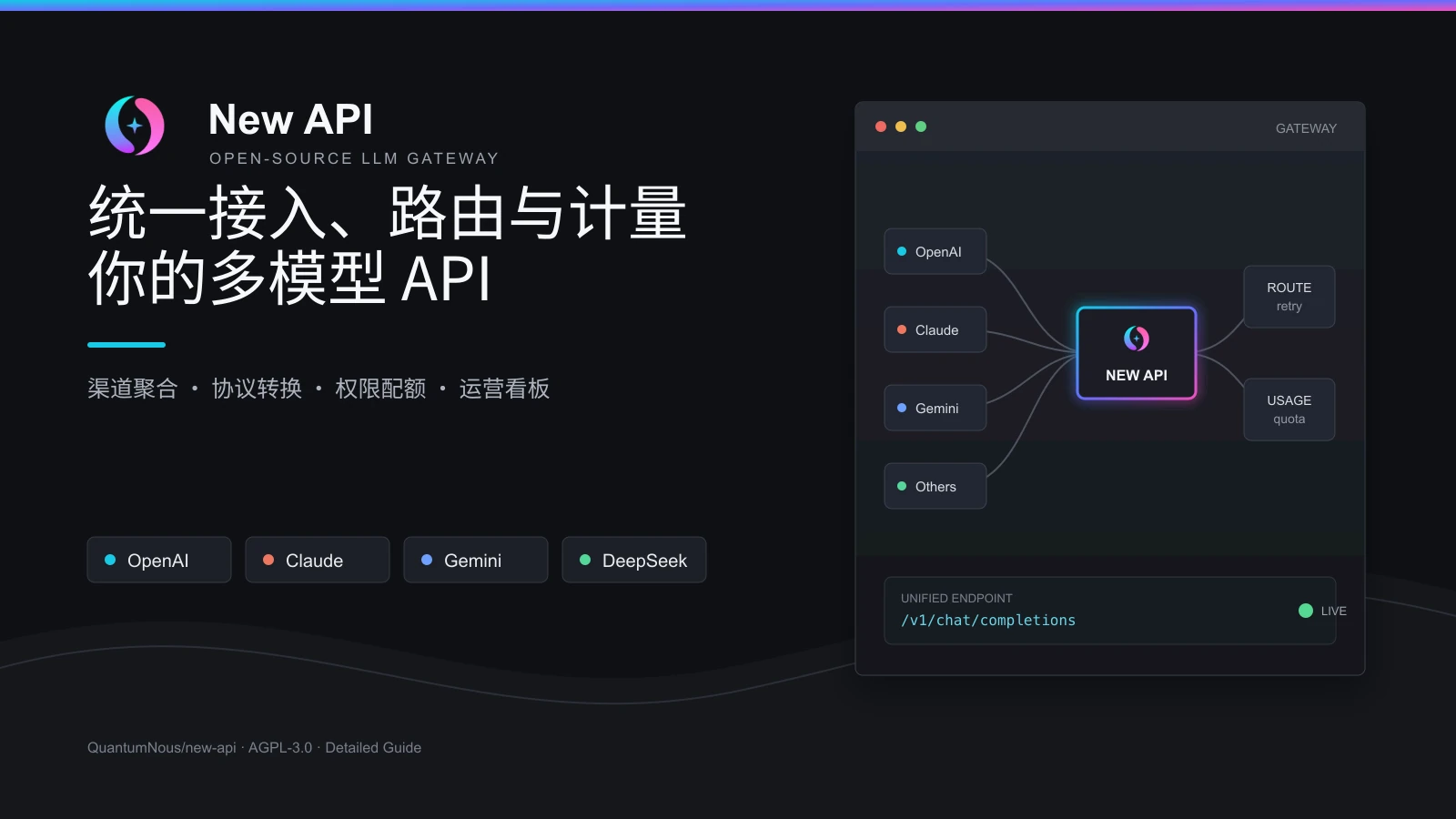
Task: Click the QuantumNous/new-api footer text
Action: pos(162,748)
